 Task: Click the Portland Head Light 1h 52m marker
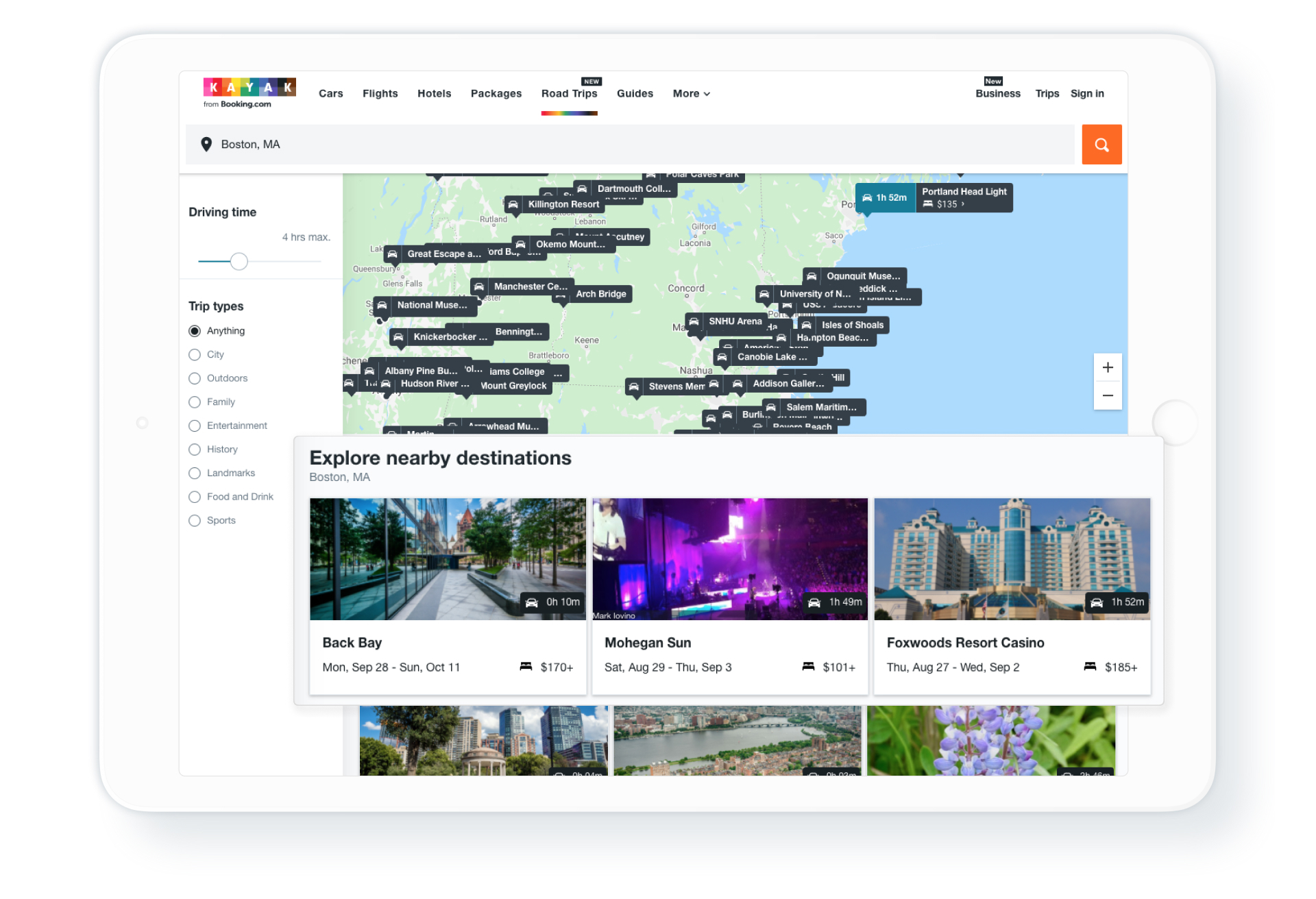click(x=885, y=197)
